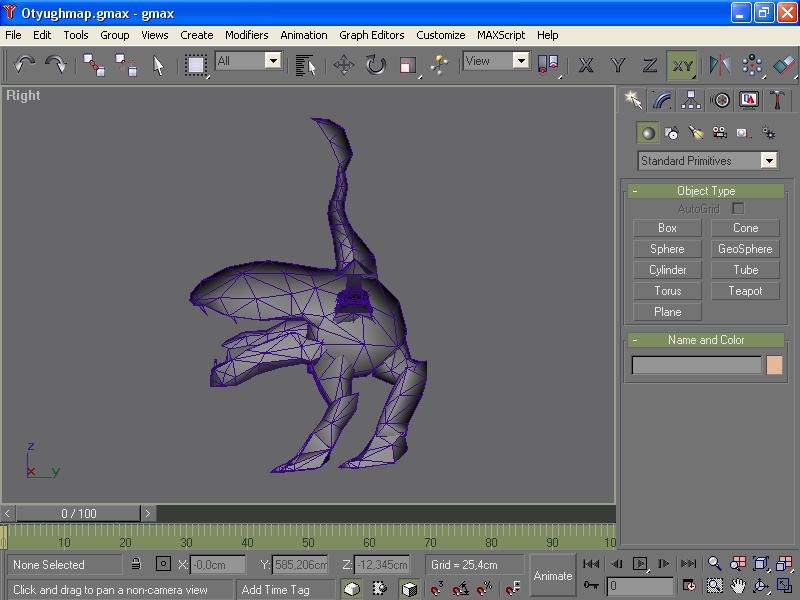
Task: Click the Undo arrow in the toolbar
Action: pyautogui.click(x=24, y=65)
